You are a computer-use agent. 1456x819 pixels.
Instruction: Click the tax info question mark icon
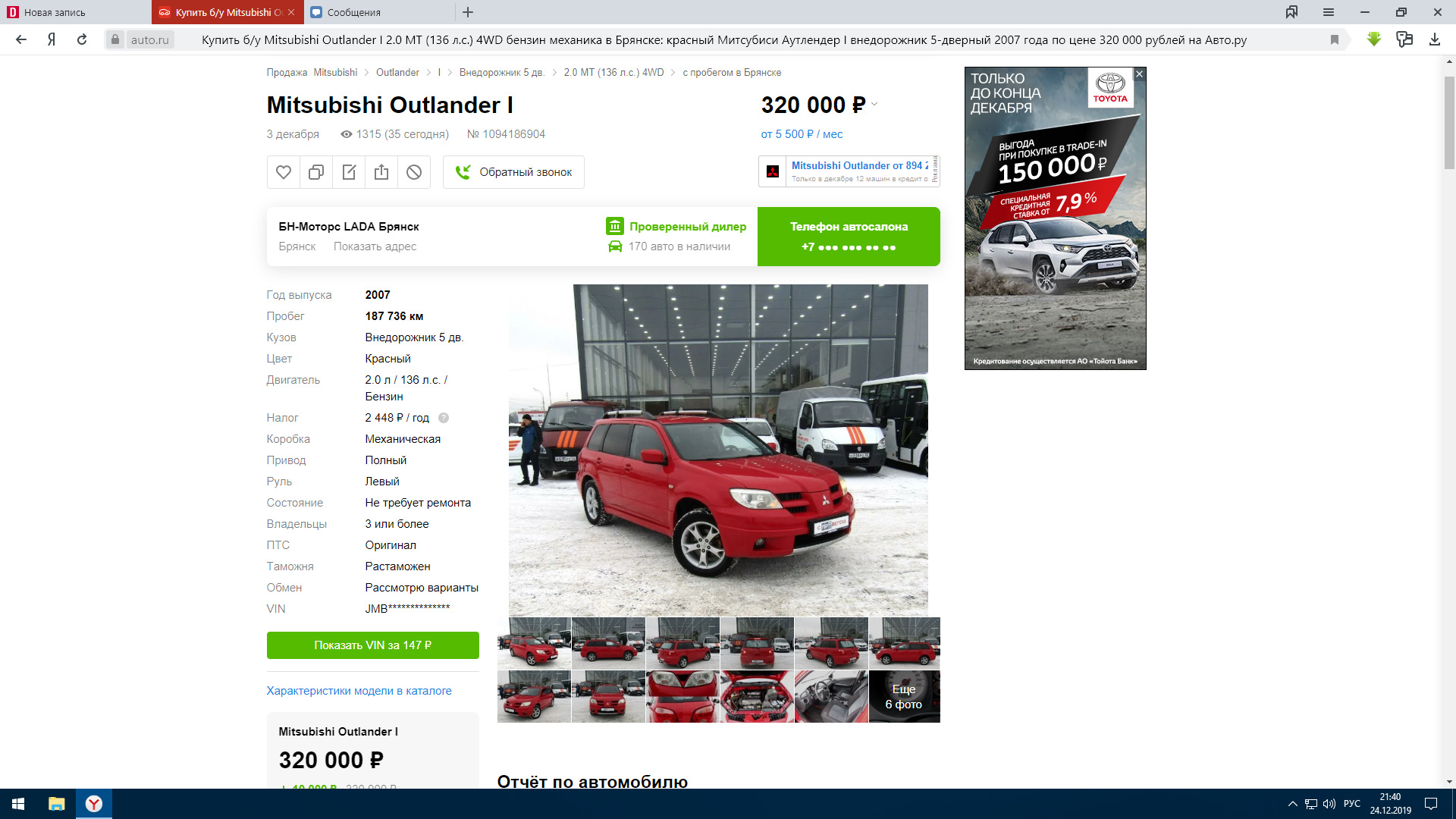pyautogui.click(x=444, y=418)
